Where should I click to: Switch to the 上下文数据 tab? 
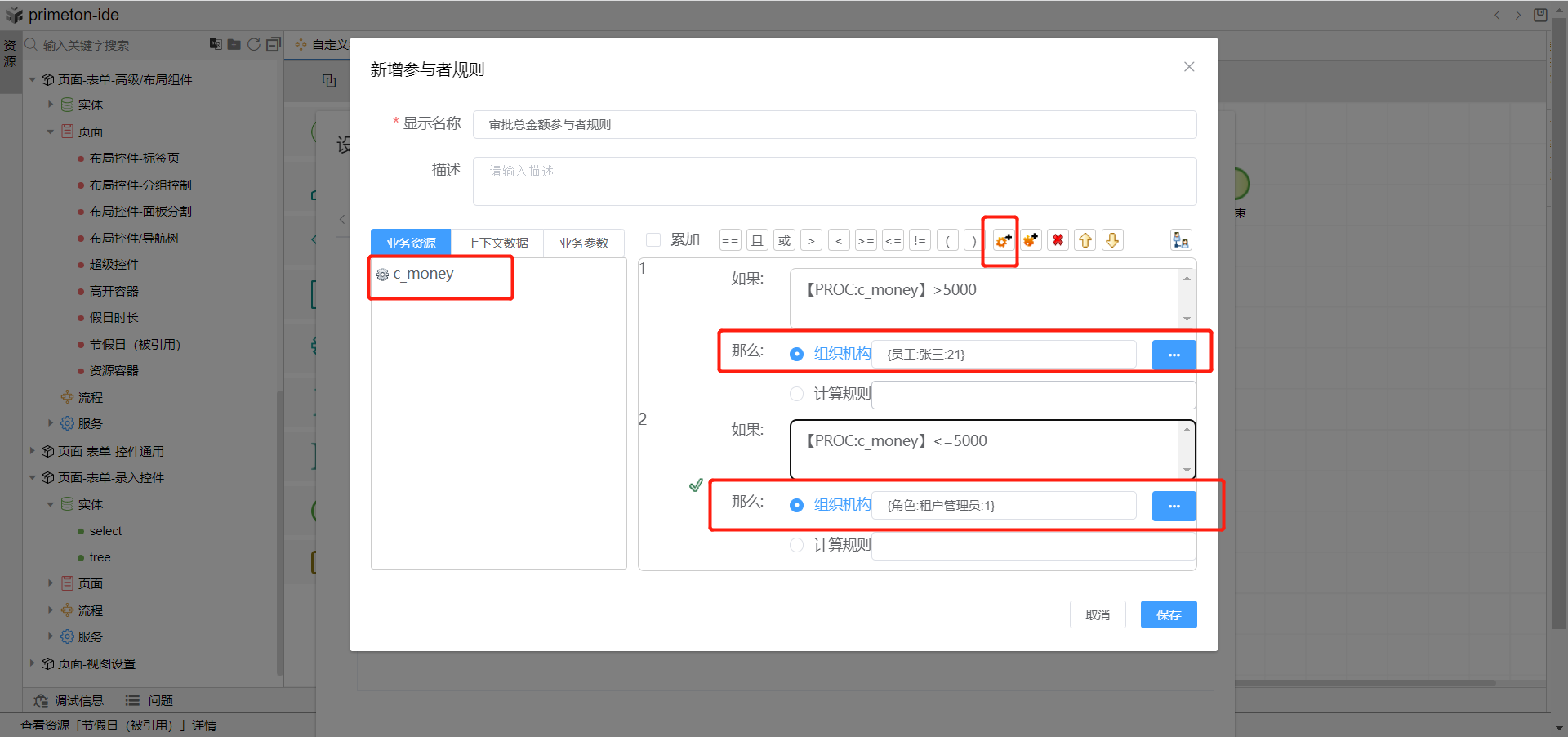pyautogui.click(x=497, y=243)
